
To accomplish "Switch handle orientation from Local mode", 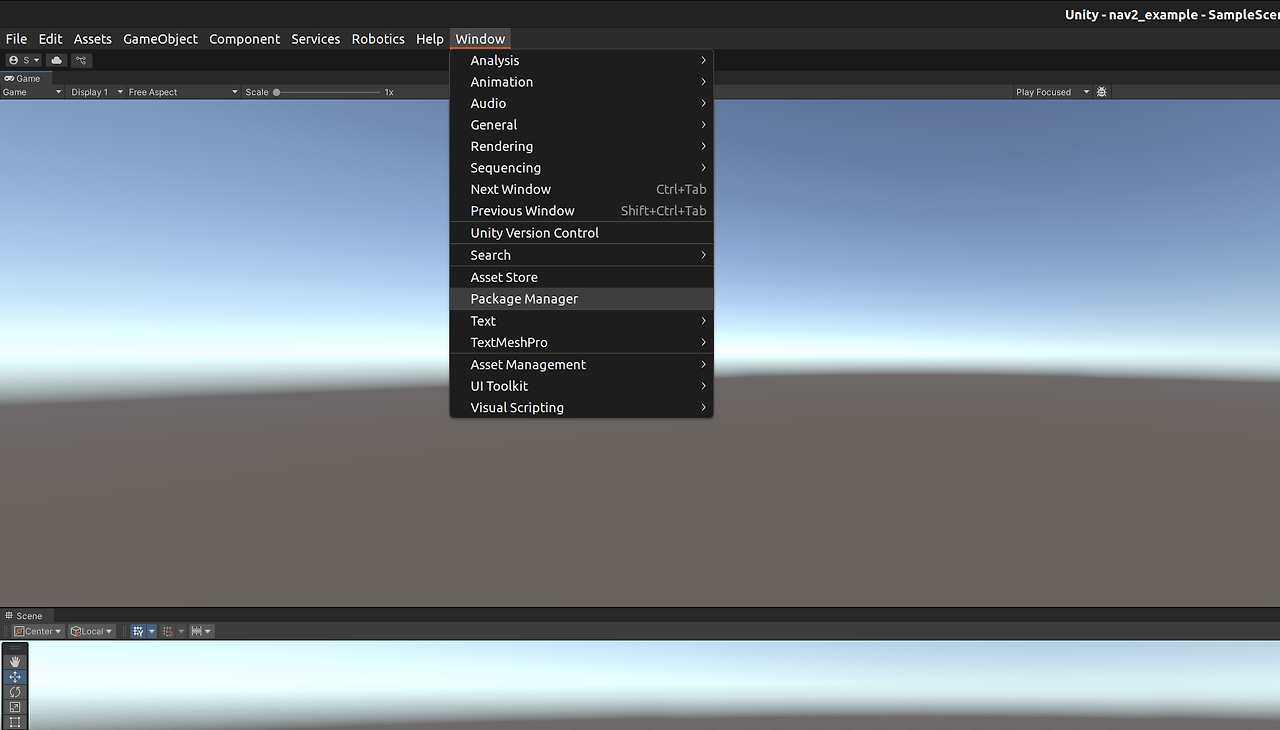I will tap(91, 630).
